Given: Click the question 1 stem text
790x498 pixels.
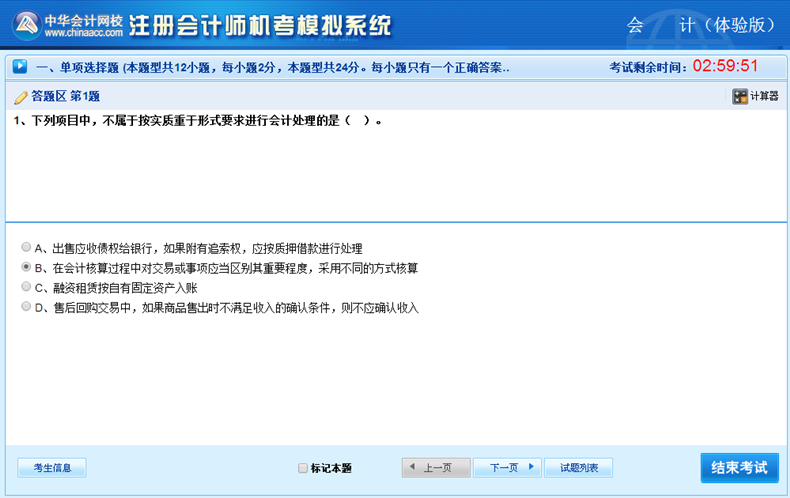Looking at the screenshot, I should (x=198, y=121).
